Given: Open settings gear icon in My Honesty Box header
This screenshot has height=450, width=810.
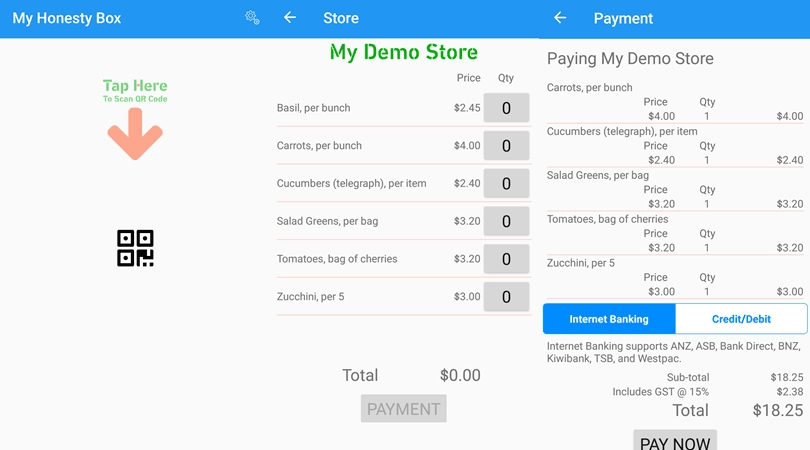Looking at the screenshot, I should click(252, 18).
